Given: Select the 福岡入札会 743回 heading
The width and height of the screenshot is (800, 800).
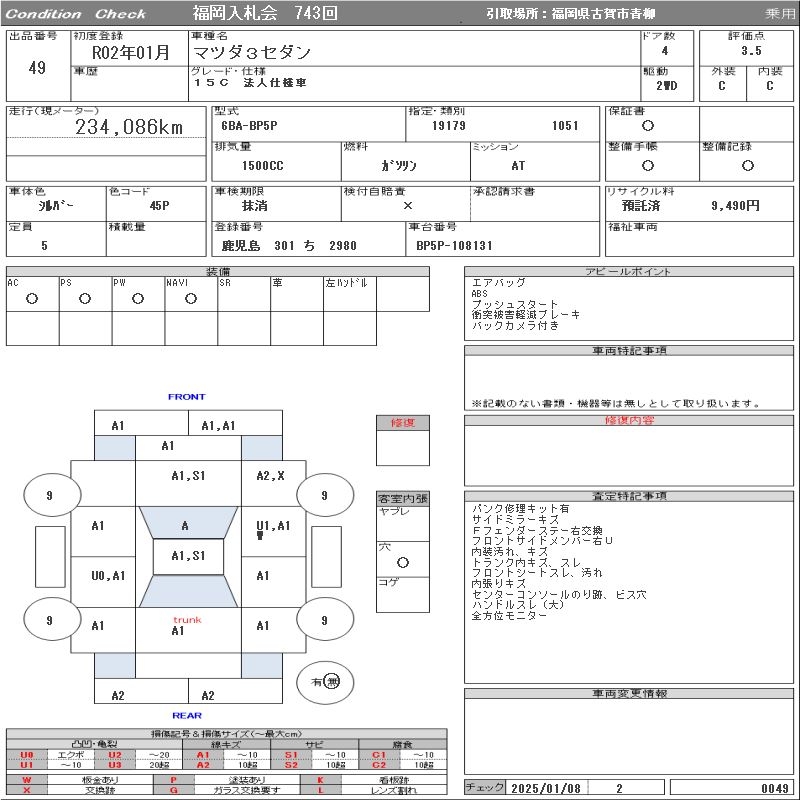Looking at the screenshot, I should pyautogui.click(x=265, y=13).
